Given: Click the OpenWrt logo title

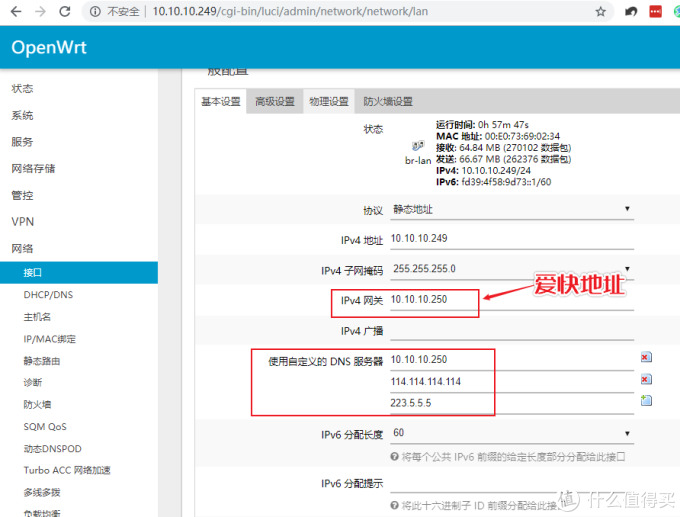Looking at the screenshot, I should (49, 47).
